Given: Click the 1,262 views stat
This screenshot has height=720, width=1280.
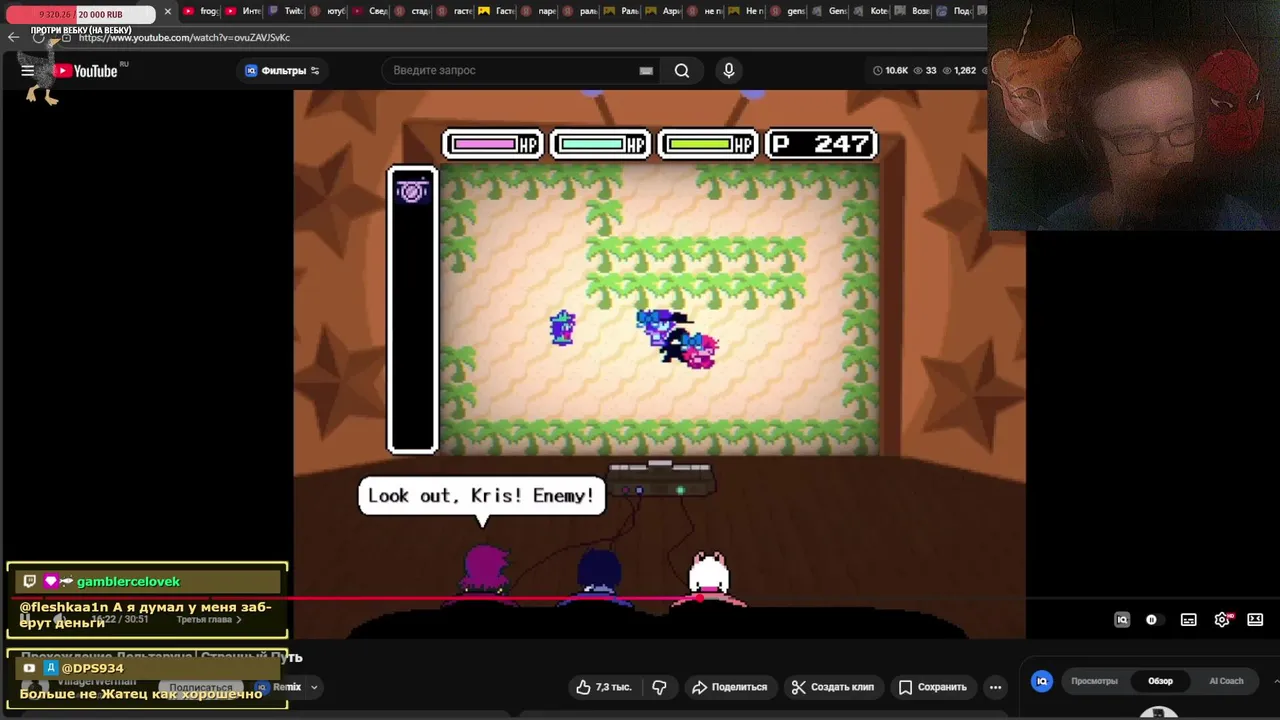Looking at the screenshot, I should point(958,71).
